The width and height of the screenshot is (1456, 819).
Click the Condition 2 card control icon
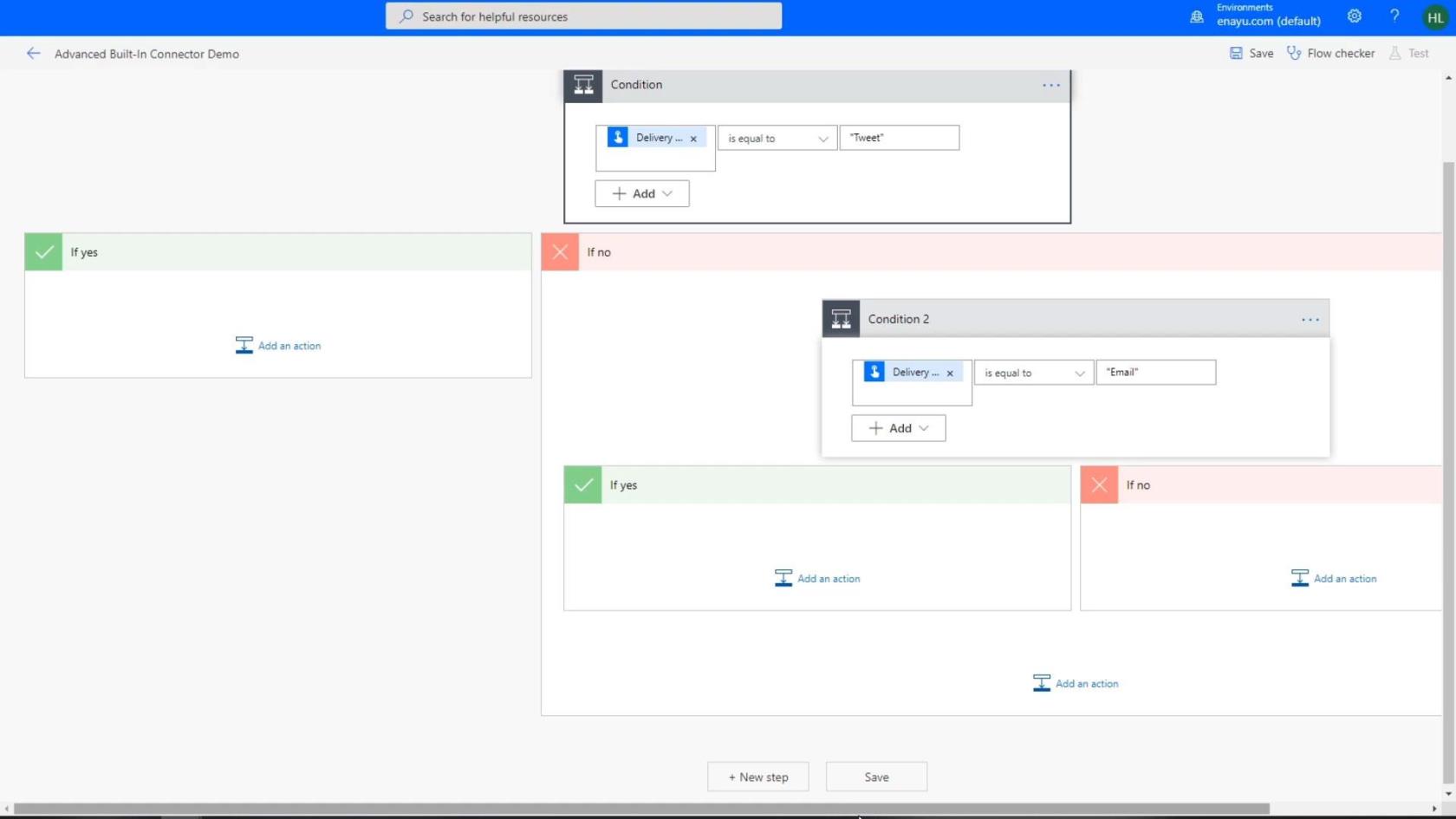pos(841,319)
